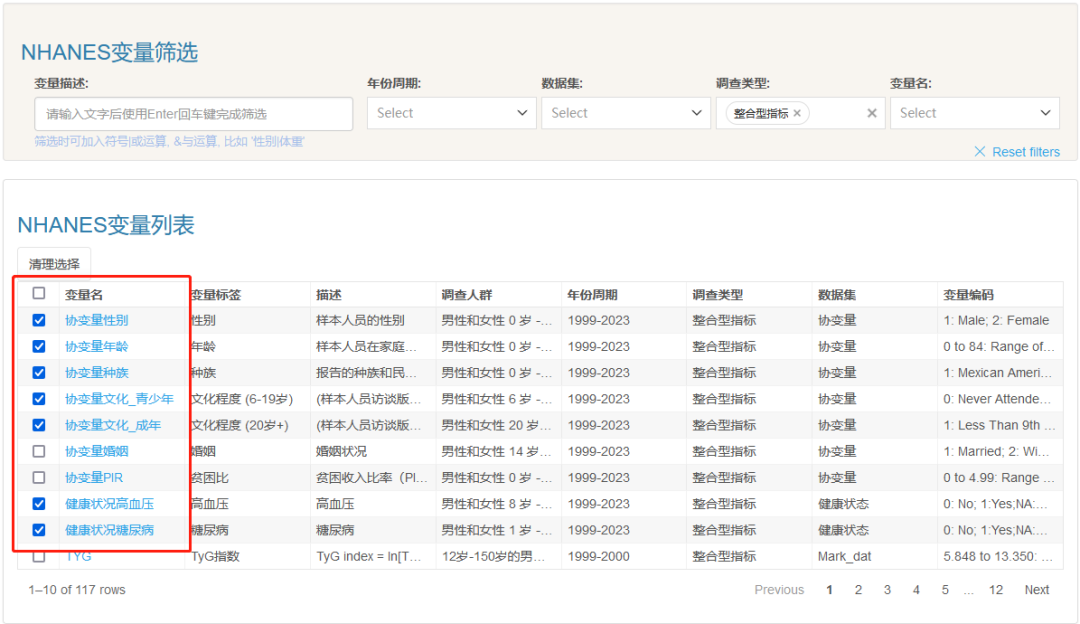Screen dimensions: 1080x624
Task: Sort by the 变量名 column header
Action: tap(84, 295)
